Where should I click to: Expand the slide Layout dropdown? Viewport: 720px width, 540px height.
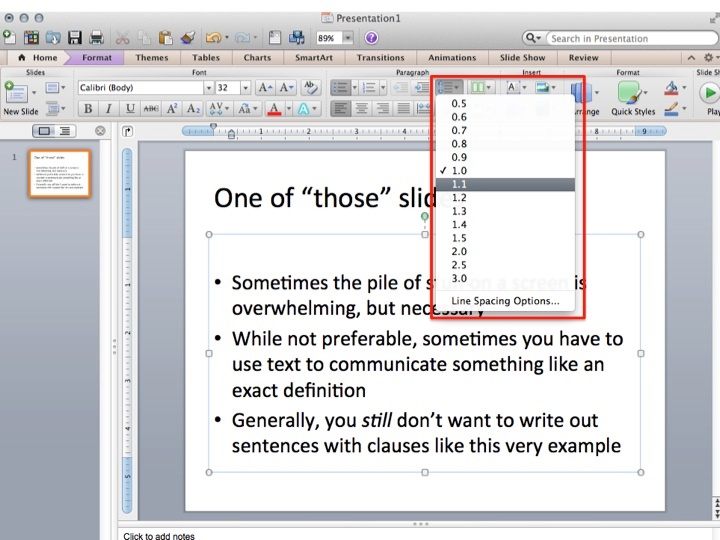coord(56,87)
